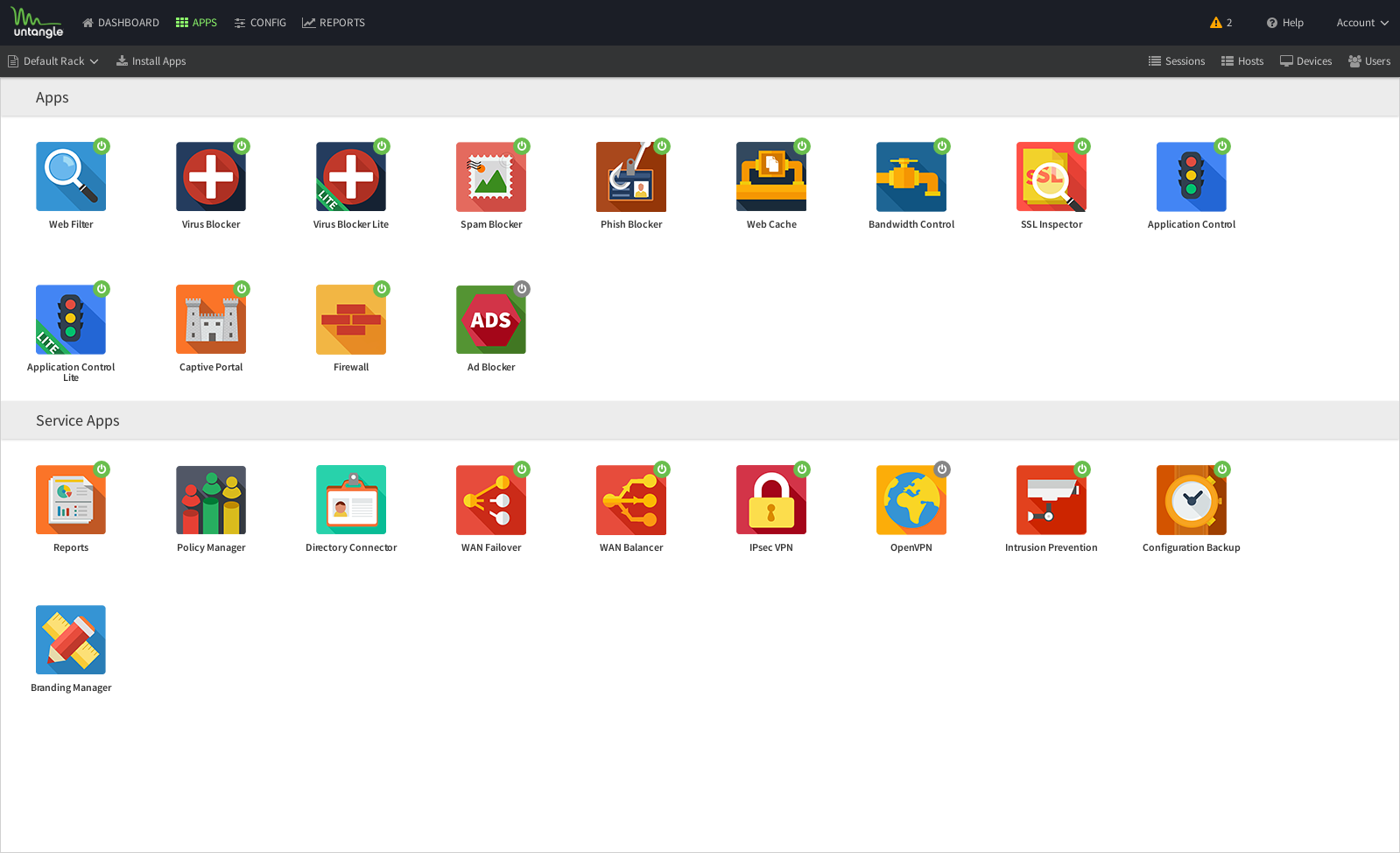Toggle the Spam Blocker power badge

click(522, 145)
